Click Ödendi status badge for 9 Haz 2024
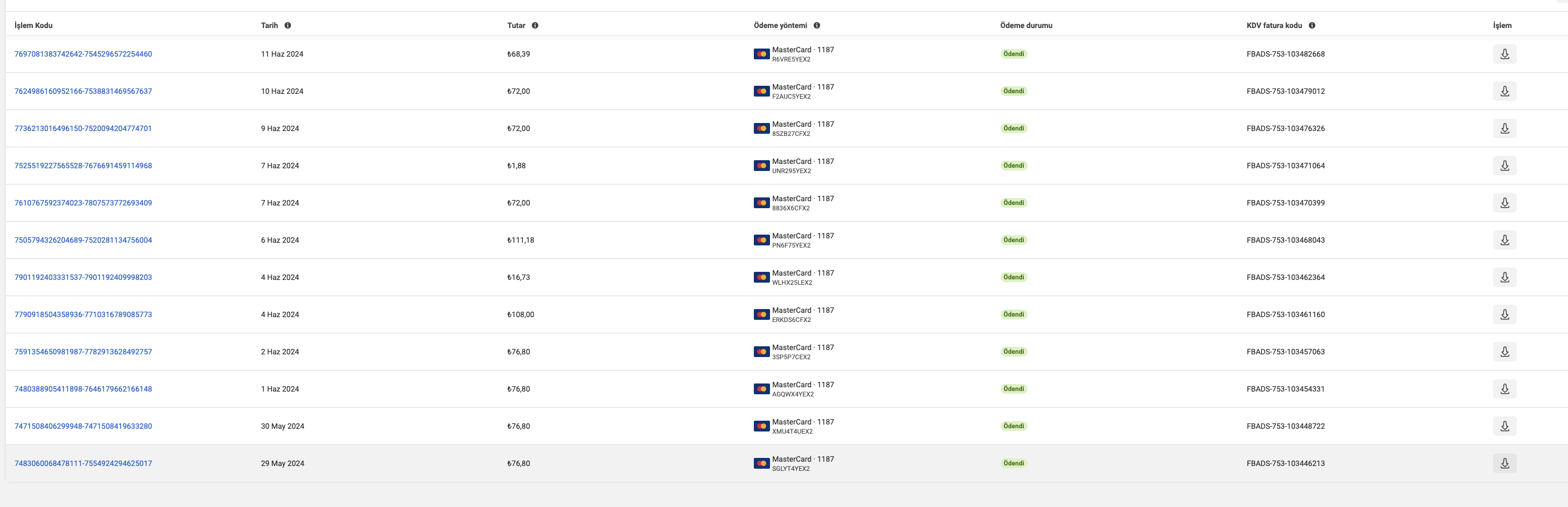The width and height of the screenshot is (1568, 507). [1014, 128]
